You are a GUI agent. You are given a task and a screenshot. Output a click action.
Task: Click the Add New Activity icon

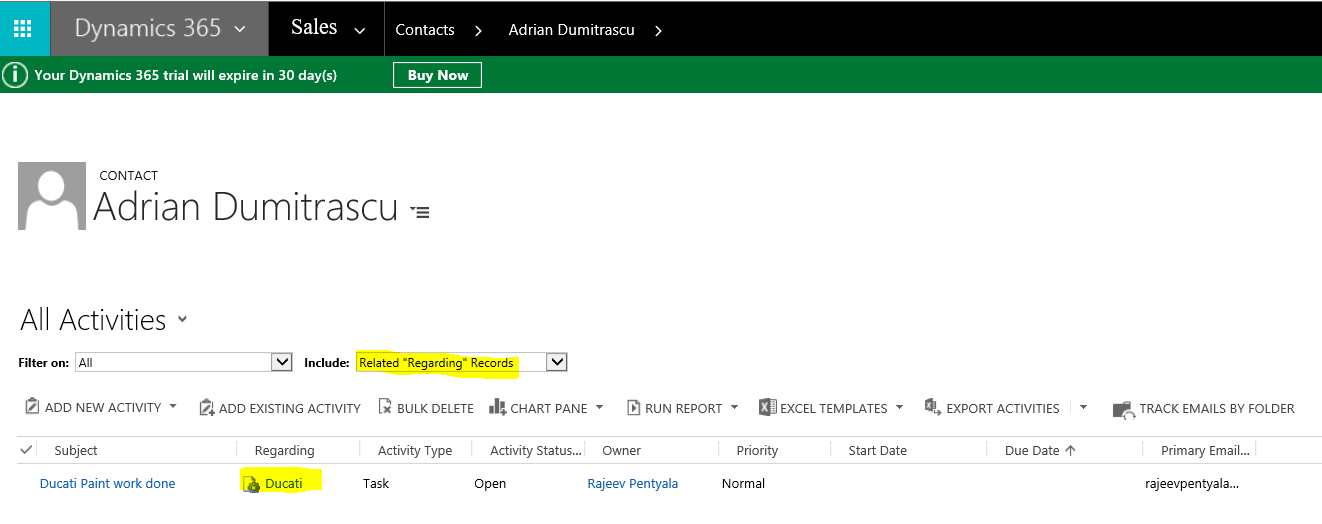pos(32,407)
